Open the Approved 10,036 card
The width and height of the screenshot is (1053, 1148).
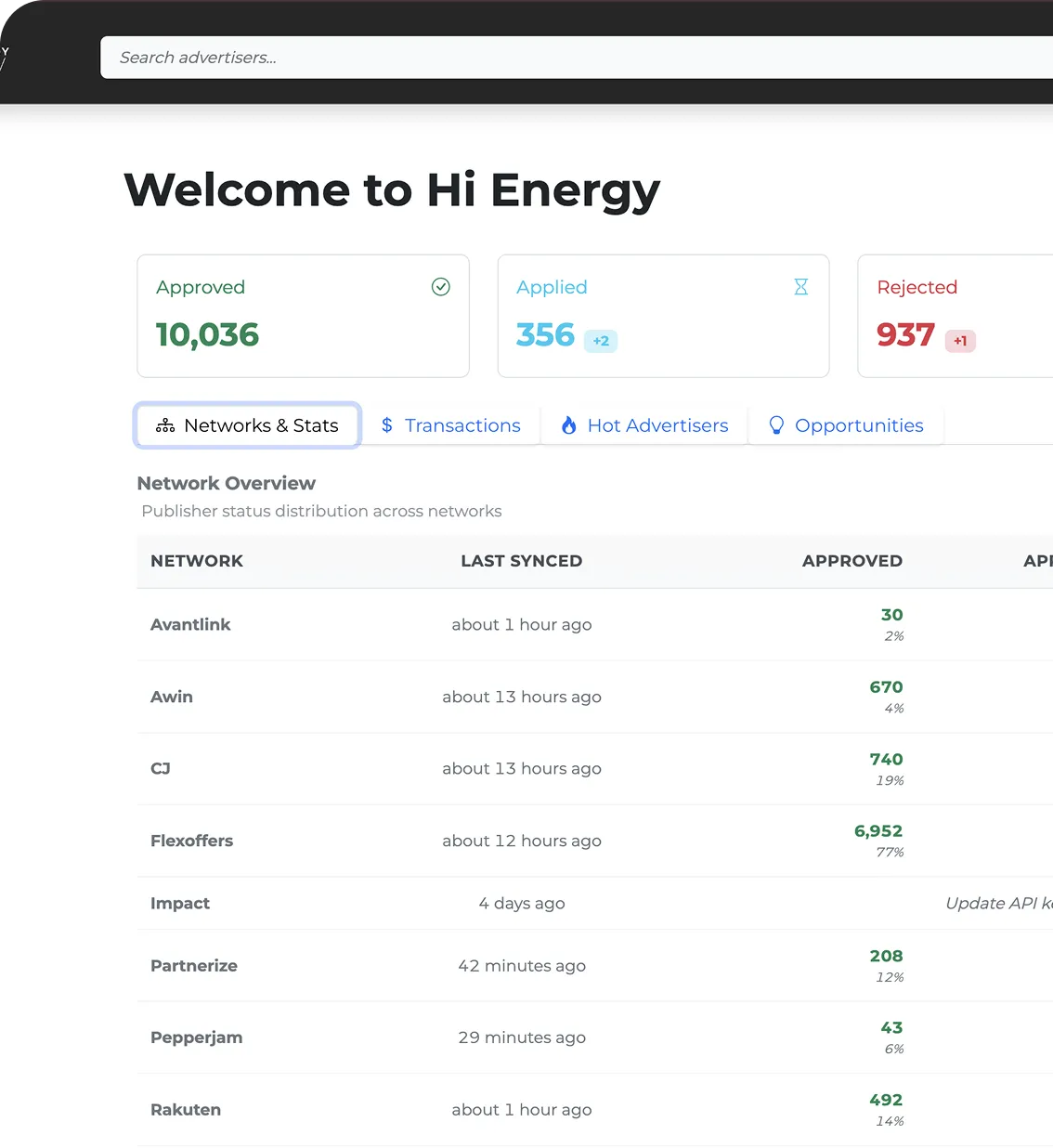click(303, 316)
